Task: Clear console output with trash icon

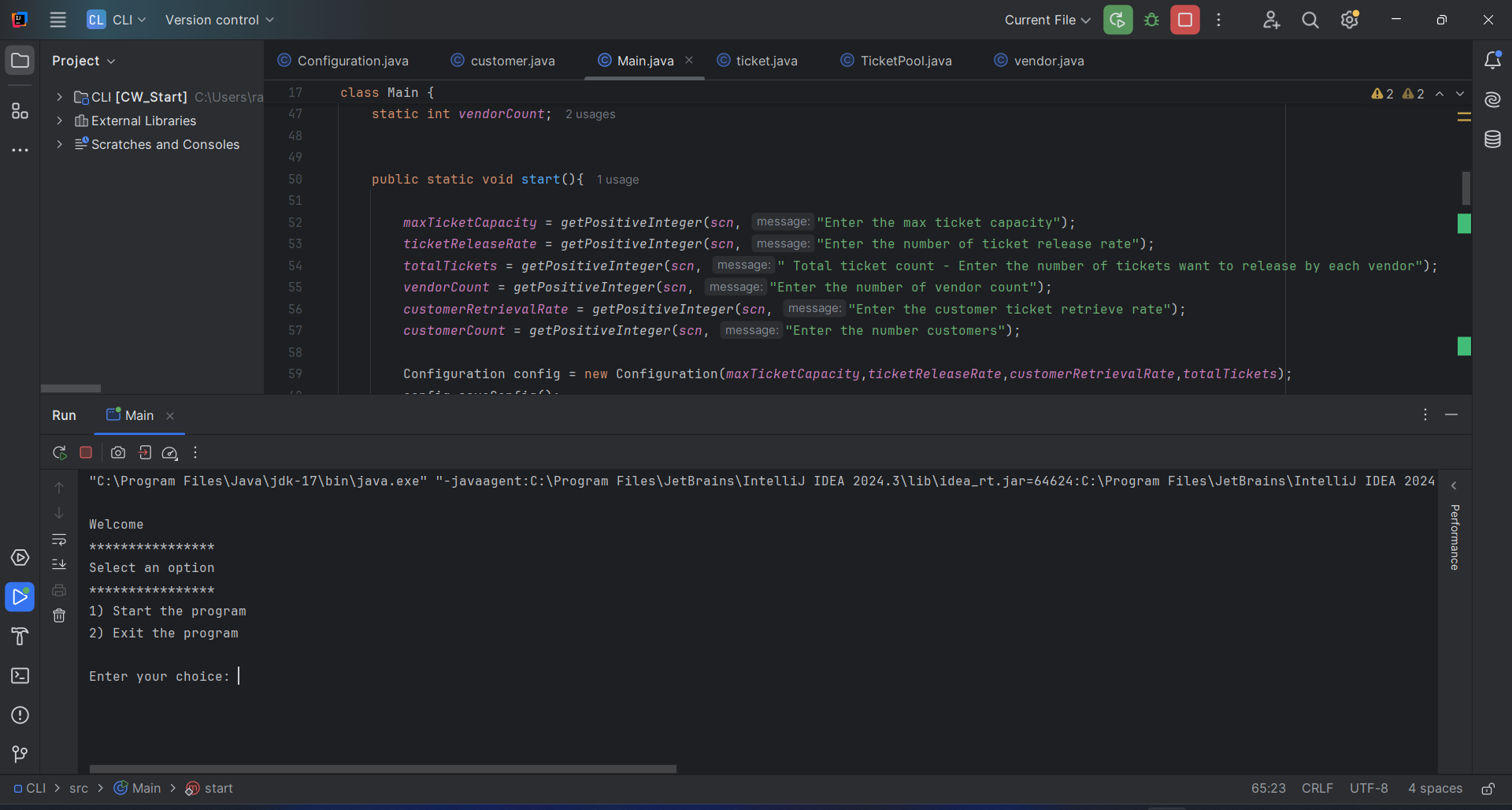Action: click(59, 616)
